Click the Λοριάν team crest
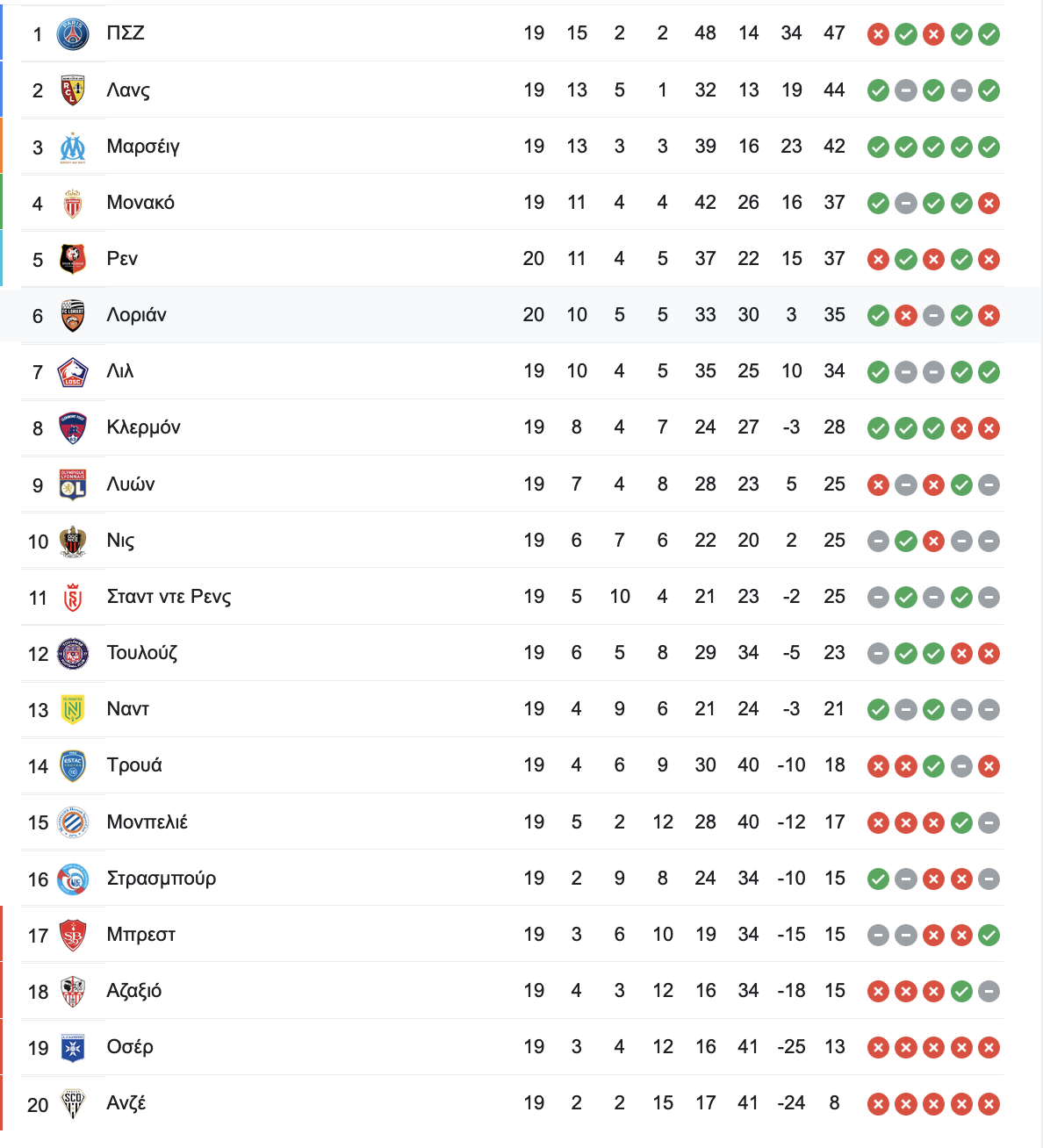This screenshot has height=1148, width=1043. (73, 315)
